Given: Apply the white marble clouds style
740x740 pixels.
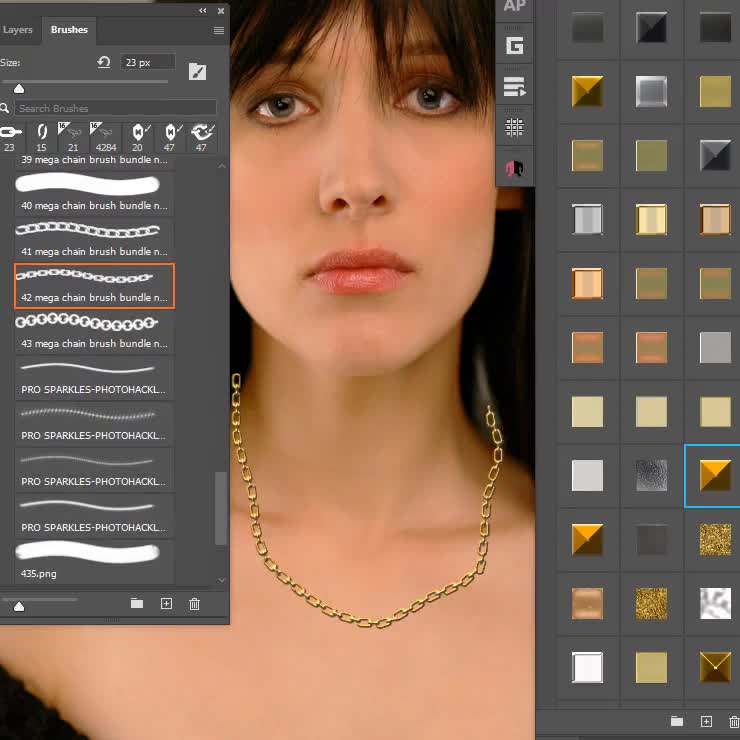Looking at the screenshot, I should pyautogui.click(x=715, y=603).
